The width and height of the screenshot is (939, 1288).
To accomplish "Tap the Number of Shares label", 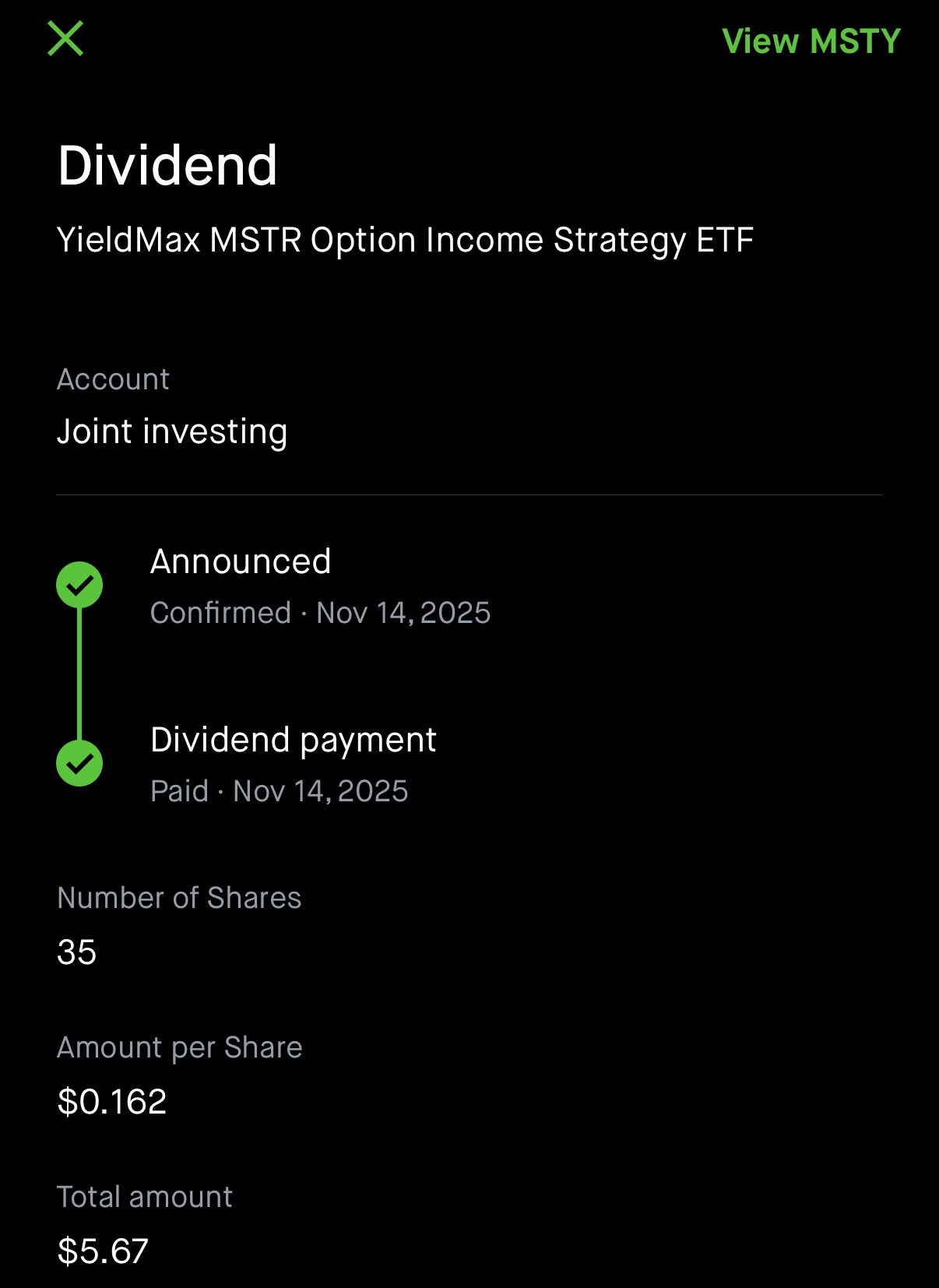I will (x=179, y=898).
